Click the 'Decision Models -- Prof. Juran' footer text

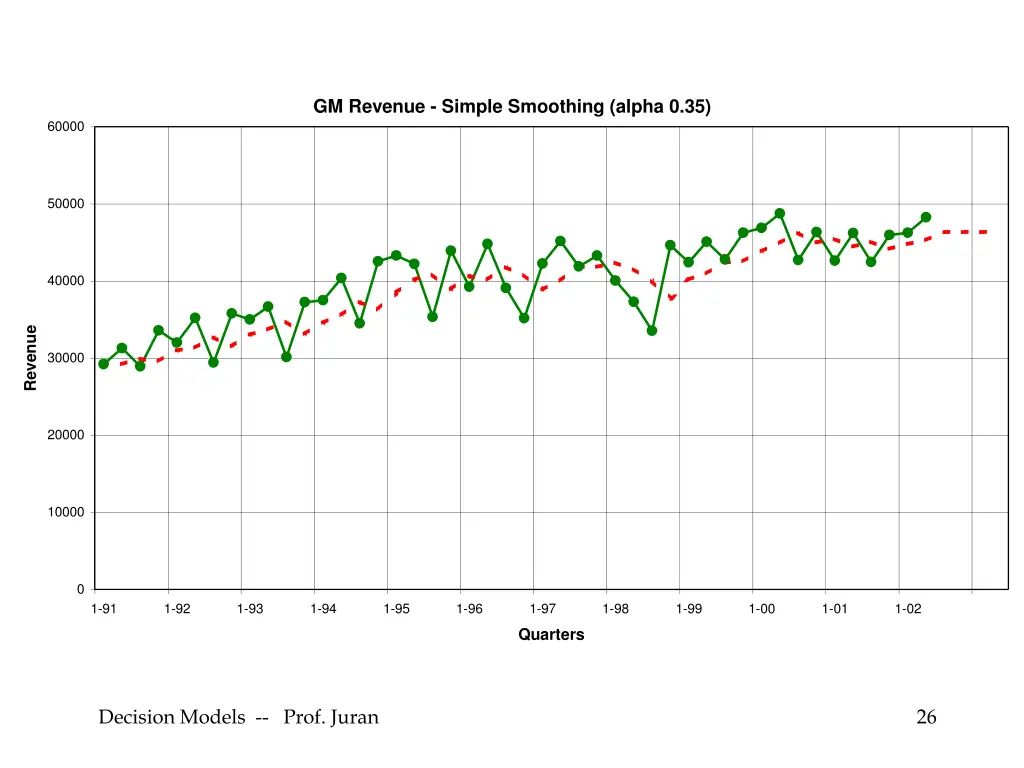(238, 717)
